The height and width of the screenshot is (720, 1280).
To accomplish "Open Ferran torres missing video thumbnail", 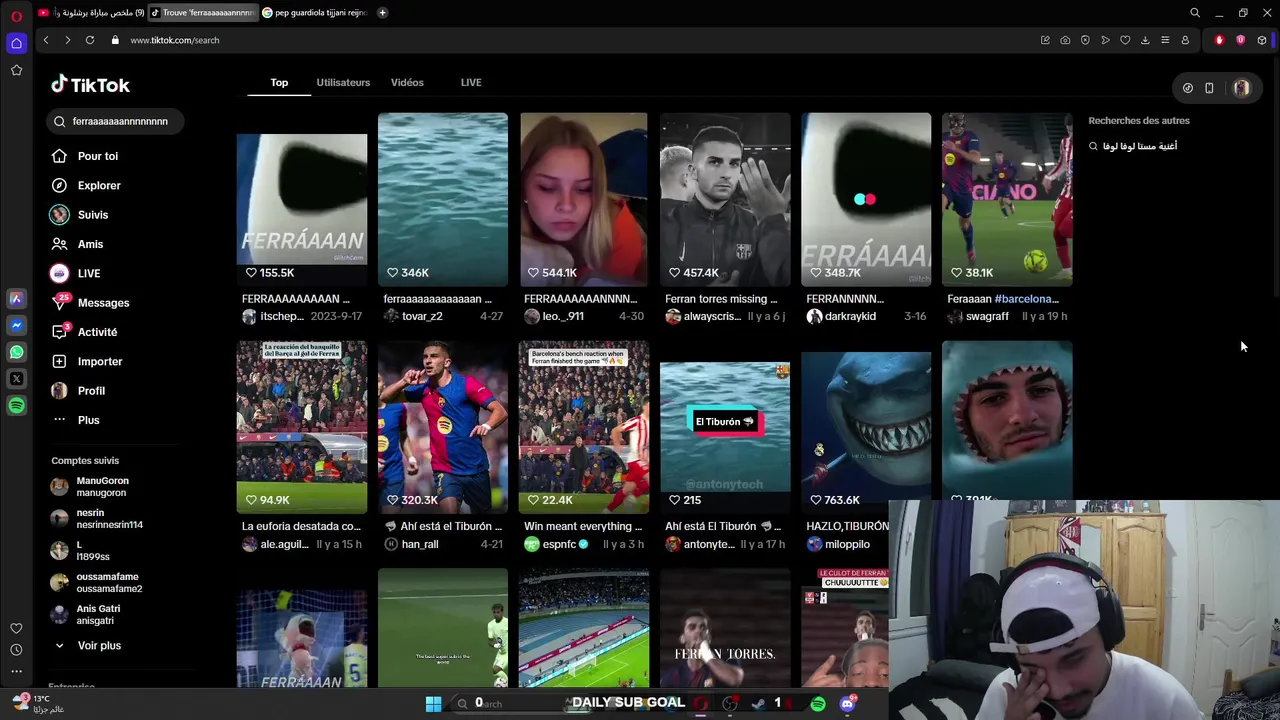I will point(725,199).
